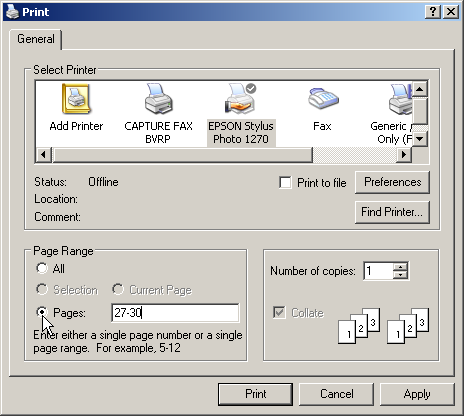Image resolution: width=464 pixels, height=416 pixels.
Task: Click the Offline status text
Action: click(x=103, y=182)
